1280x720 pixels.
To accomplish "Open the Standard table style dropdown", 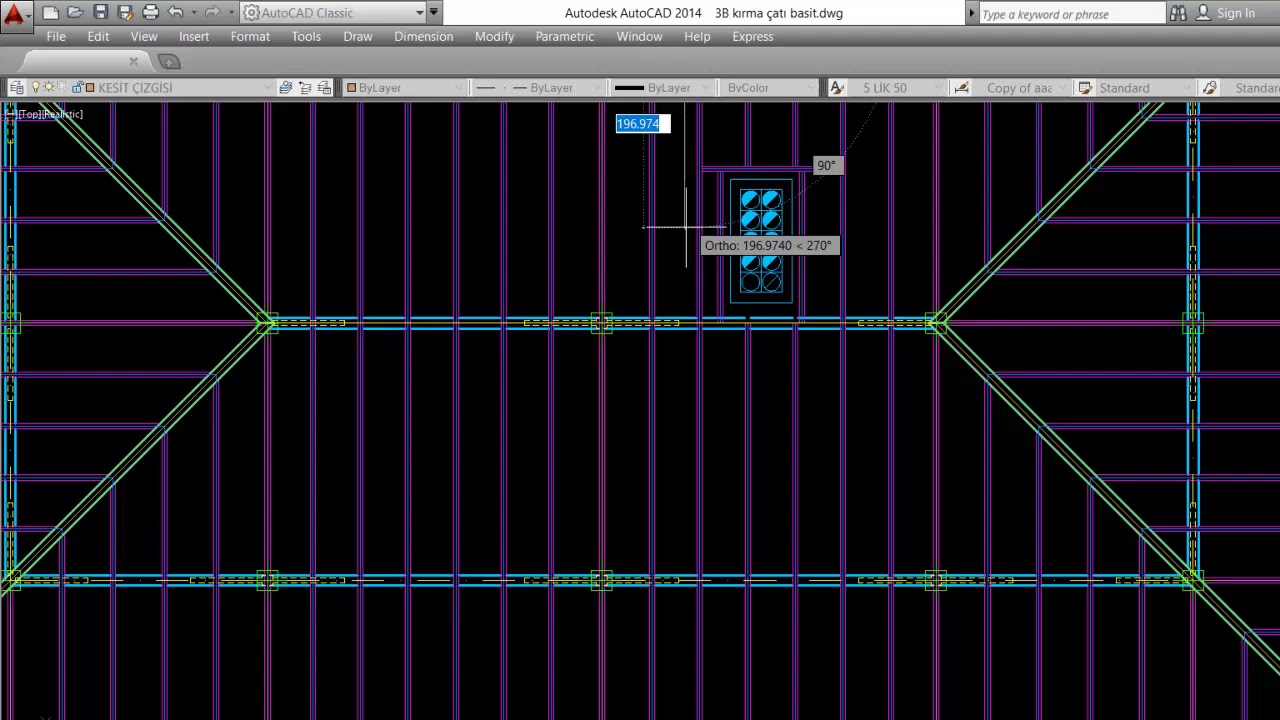I will [1144, 88].
